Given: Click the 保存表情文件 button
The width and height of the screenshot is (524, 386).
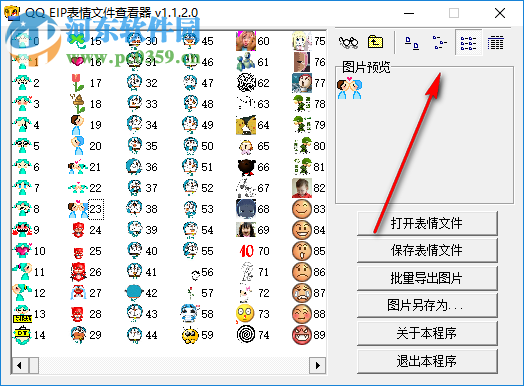Looking at the screenshot, I should [427, 250].
